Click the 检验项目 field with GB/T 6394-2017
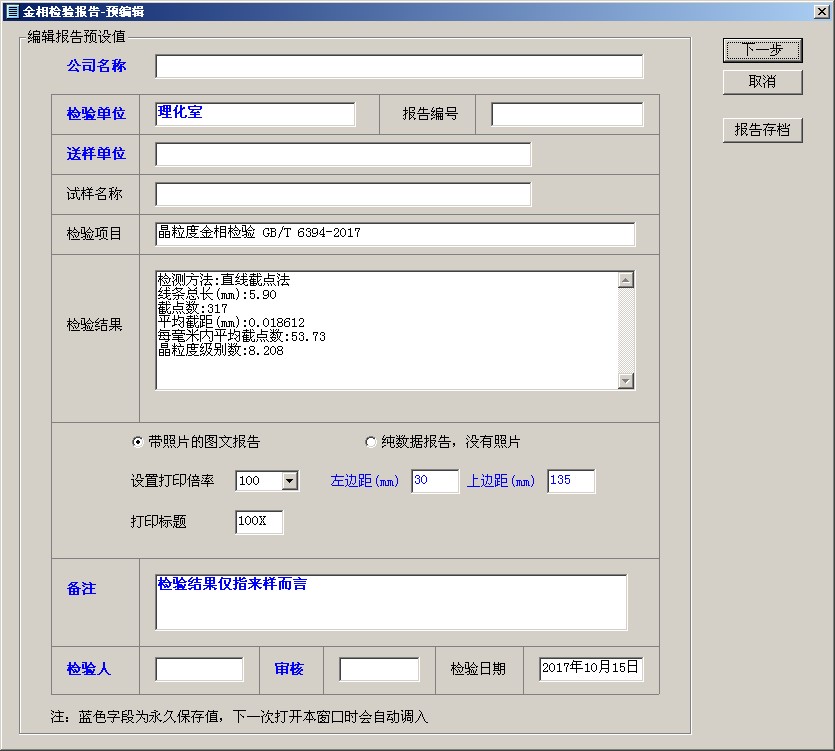835x751 pixels. (395, 234)
